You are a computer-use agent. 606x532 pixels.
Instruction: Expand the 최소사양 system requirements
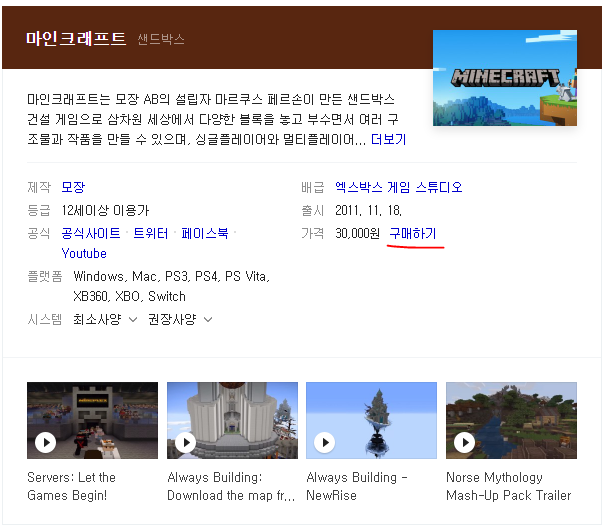point(105,320)
